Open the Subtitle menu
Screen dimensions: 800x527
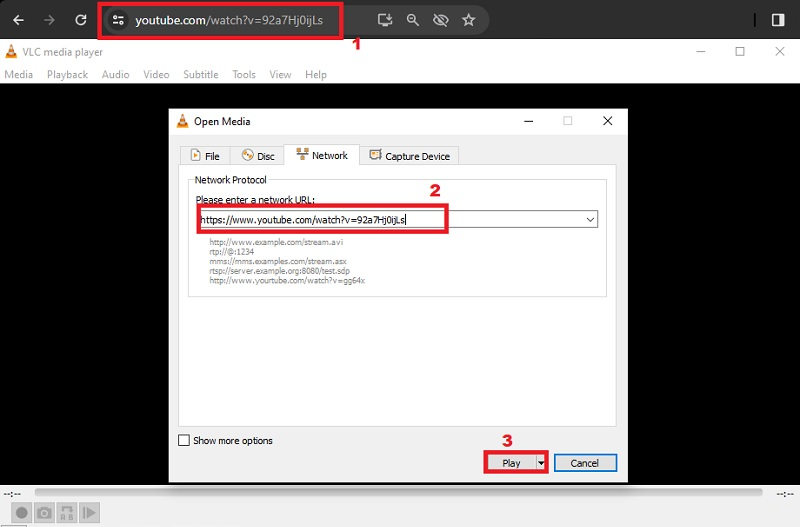(x=201, y=74)
